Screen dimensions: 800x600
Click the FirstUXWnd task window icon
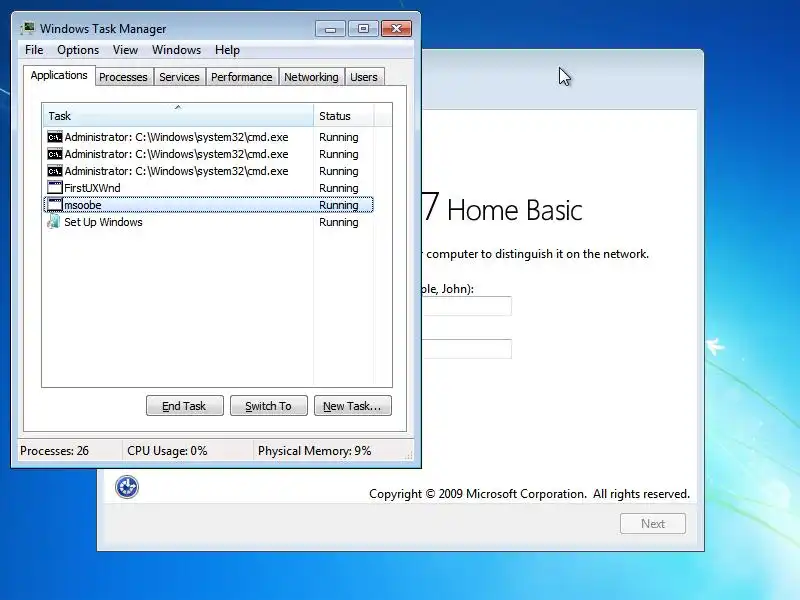pos(55,188)
